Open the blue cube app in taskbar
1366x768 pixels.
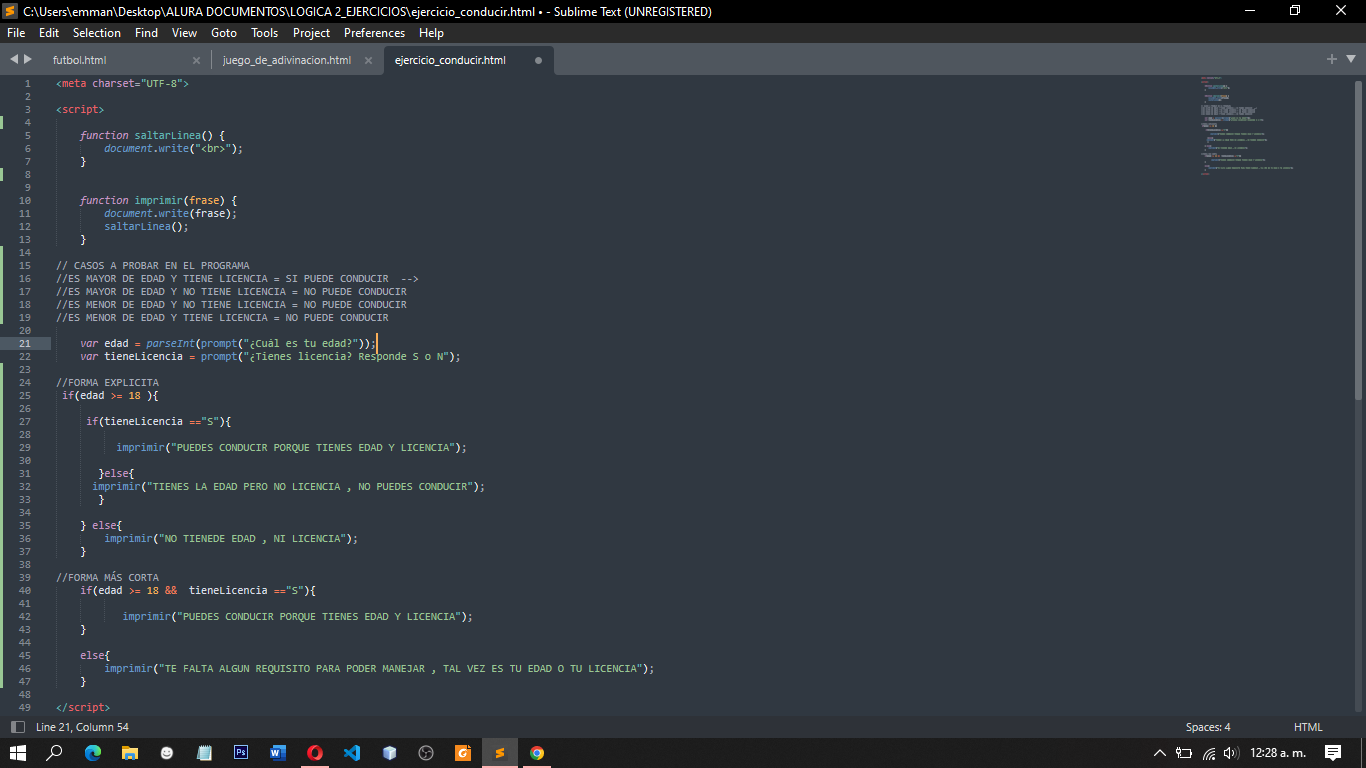[389, 753]
